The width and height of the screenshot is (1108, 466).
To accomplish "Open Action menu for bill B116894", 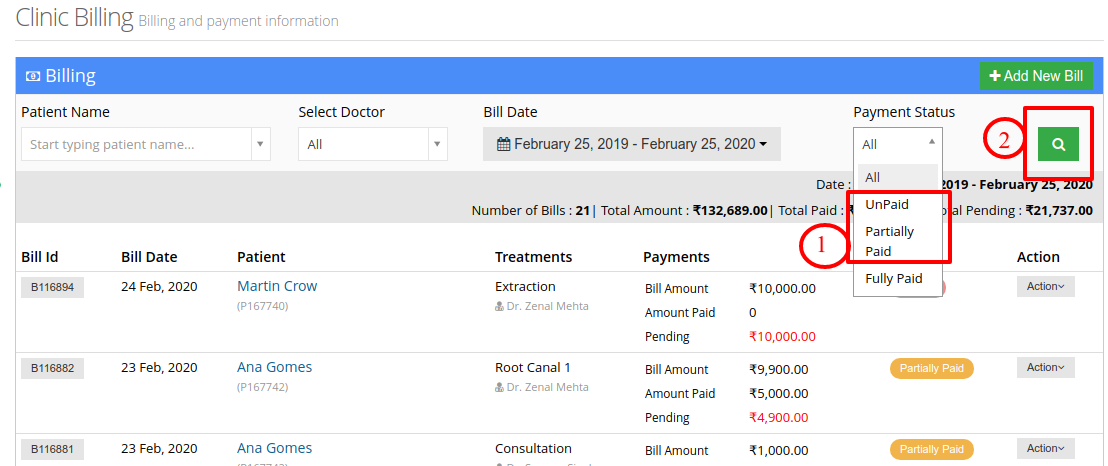I will coord(1046,286).
